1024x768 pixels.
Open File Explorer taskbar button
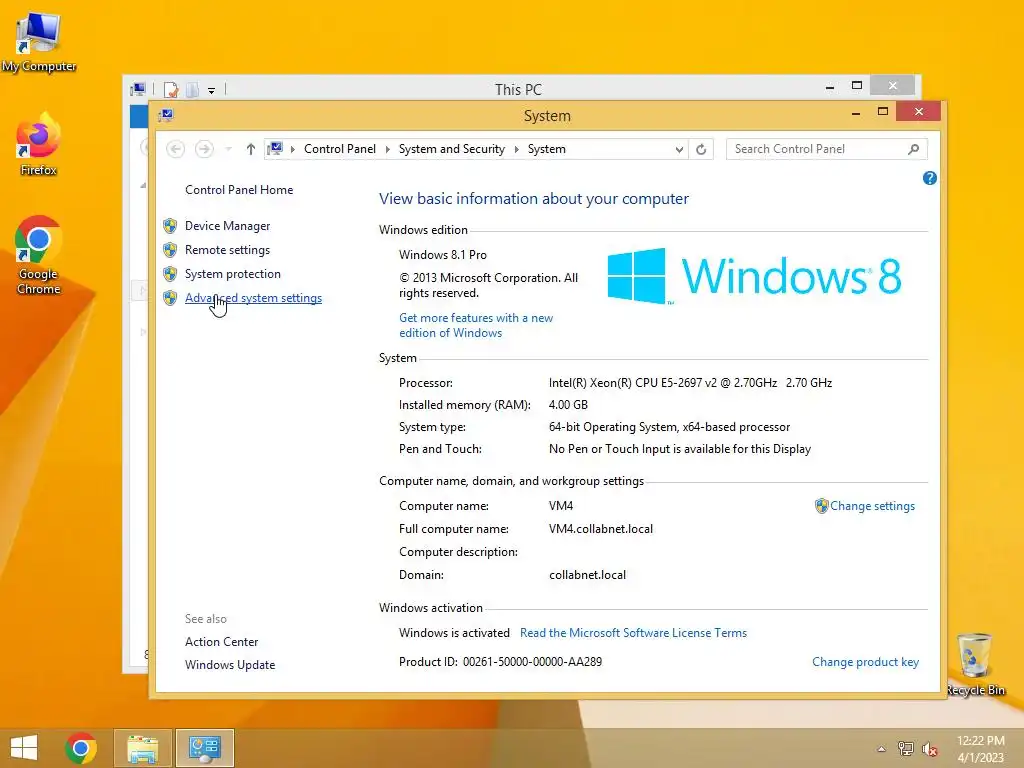(143, 748)
